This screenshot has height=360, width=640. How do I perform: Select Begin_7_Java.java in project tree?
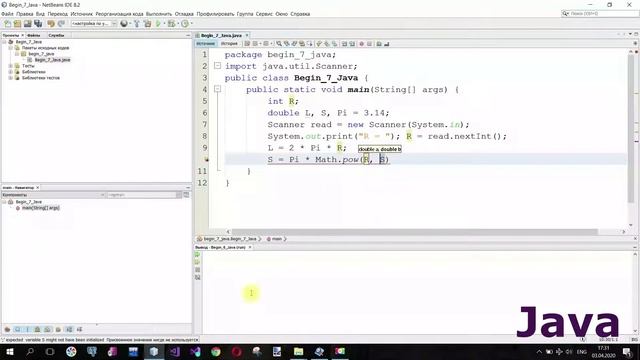pos(52,60)
